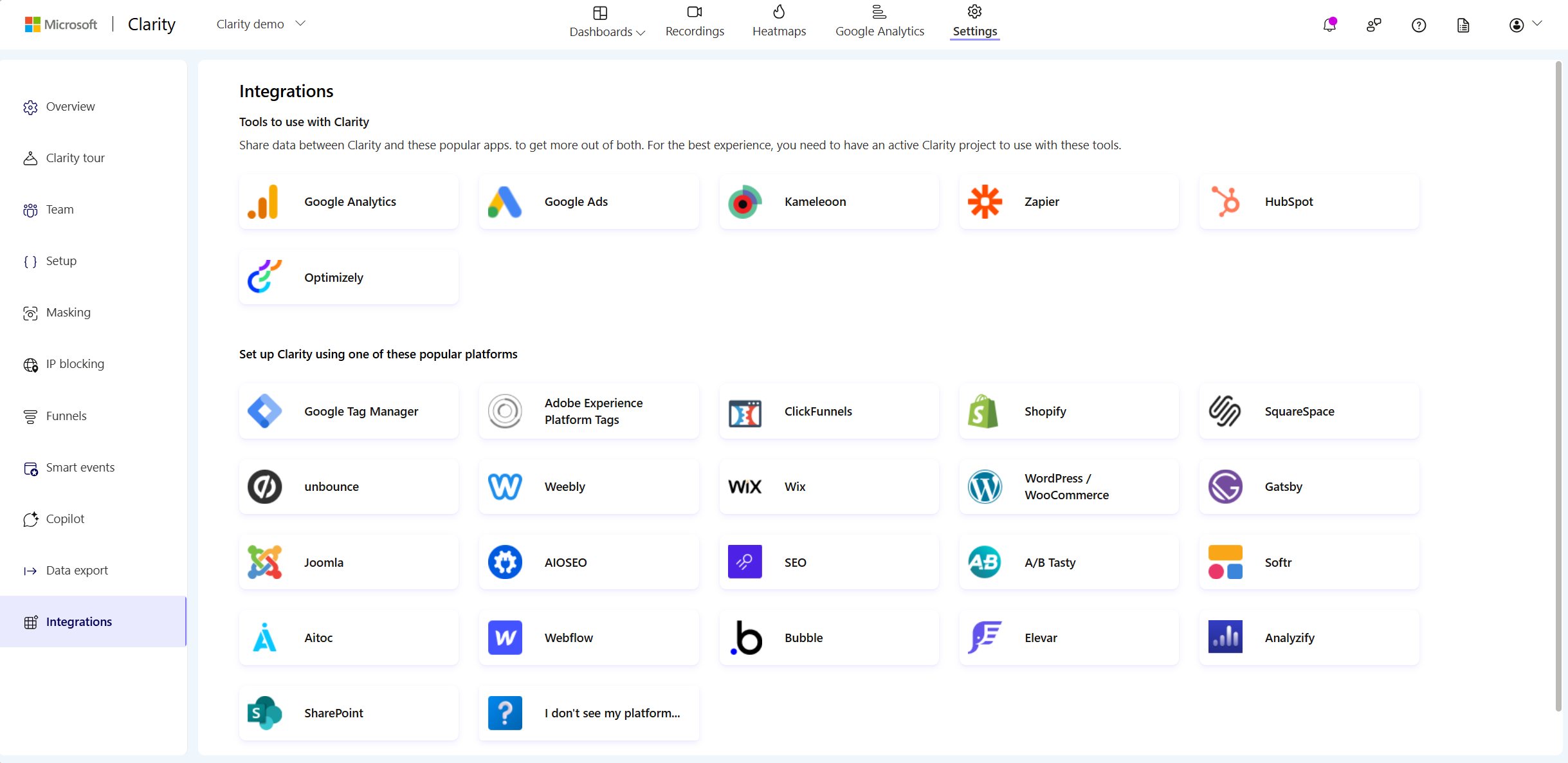Click the HubSpot logo icon
This screenshot has width=1568, height=763.
1225,201
